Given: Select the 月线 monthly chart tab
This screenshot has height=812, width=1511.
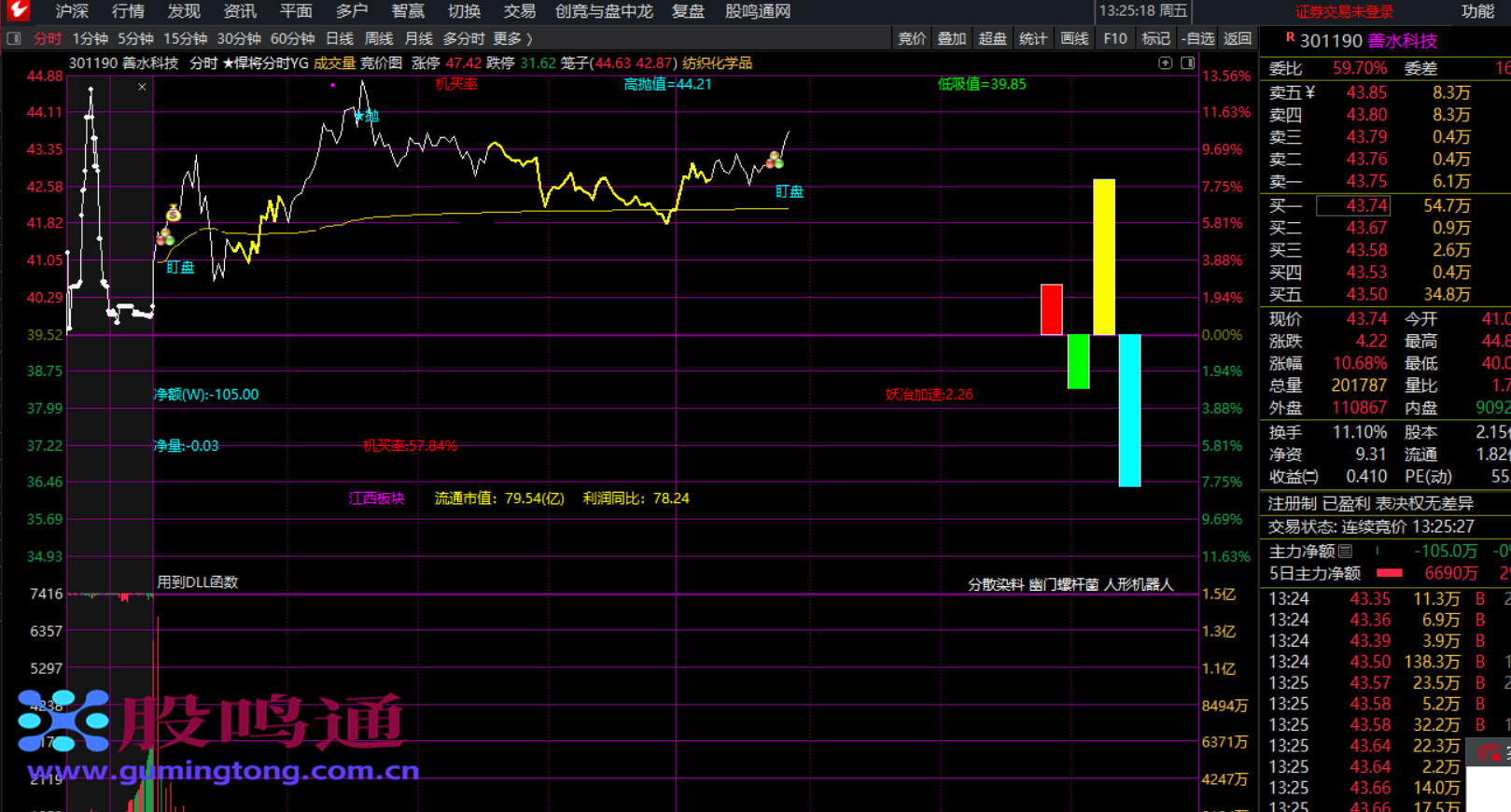Looking at the screenshot, I should point(419,38).
